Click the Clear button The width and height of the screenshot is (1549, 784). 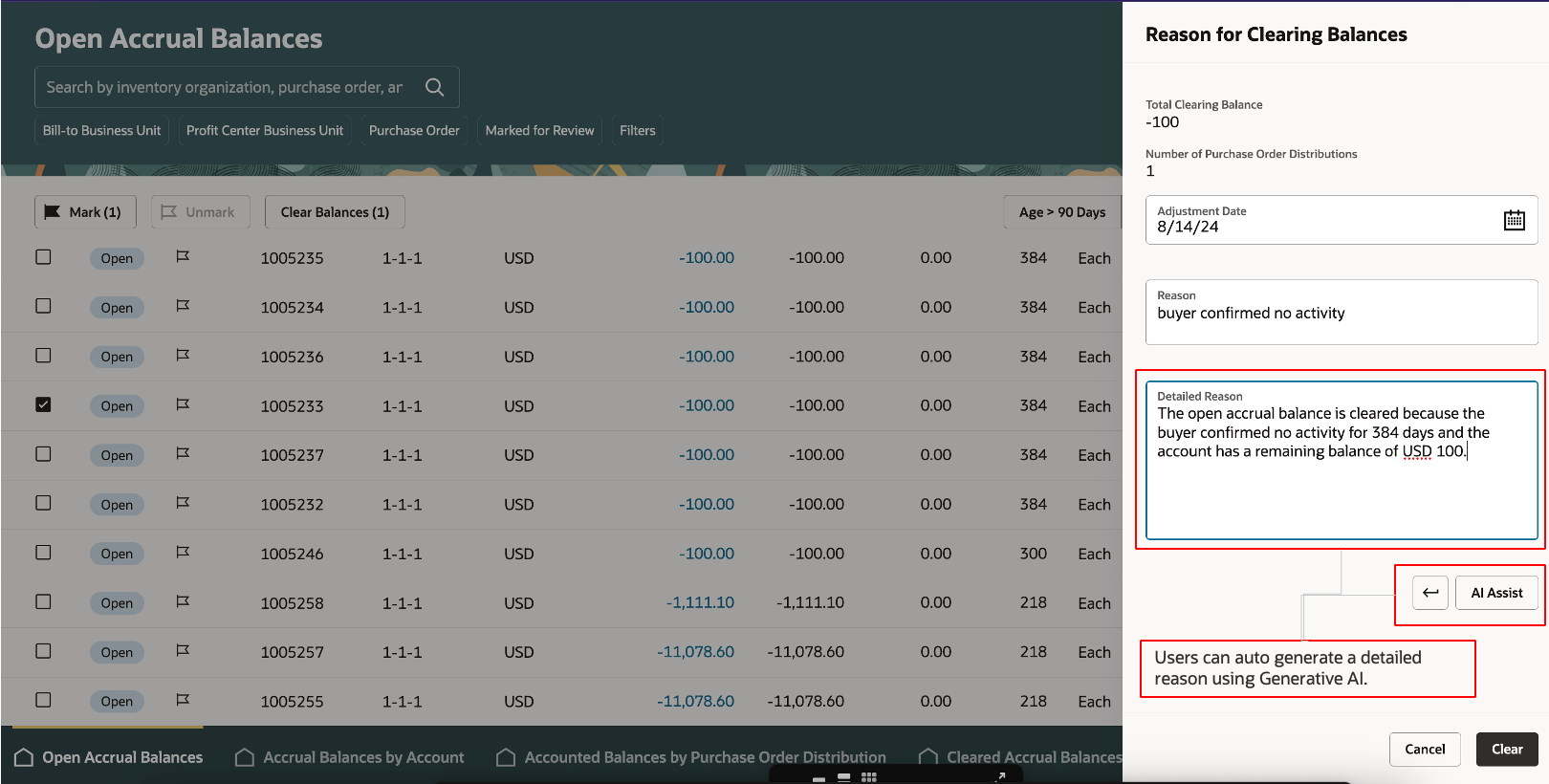[x=1507, y=750]
